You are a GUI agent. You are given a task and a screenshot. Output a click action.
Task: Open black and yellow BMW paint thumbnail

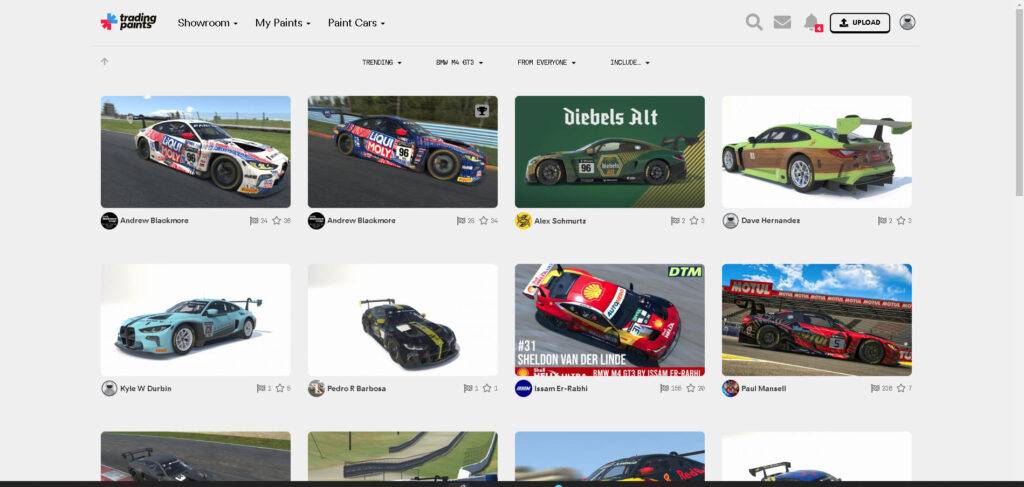(x=402, y=320)
